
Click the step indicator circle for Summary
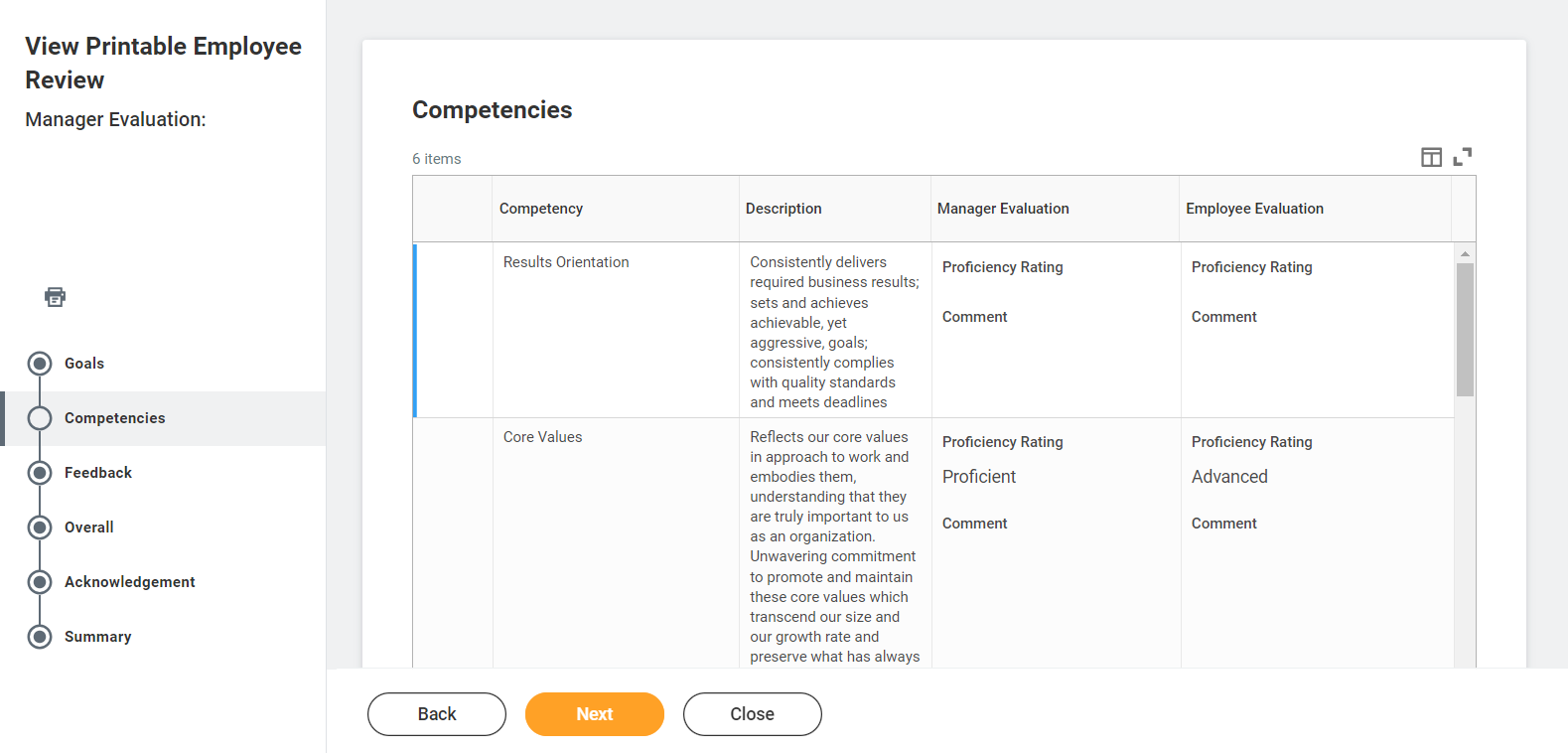tap(40, 636)
